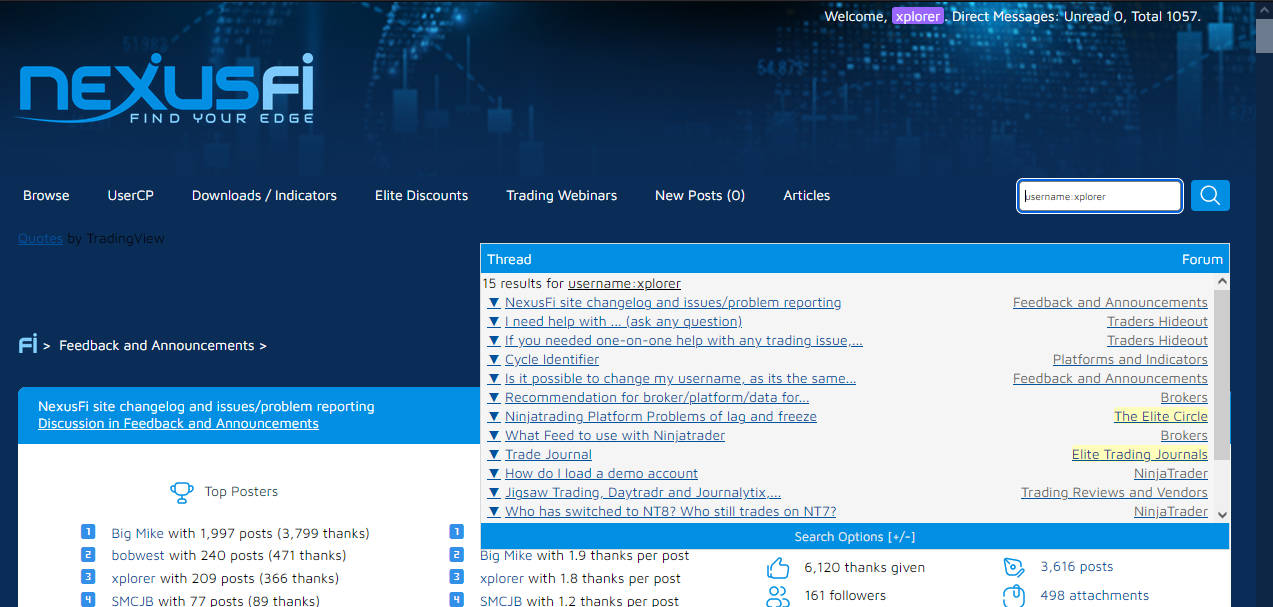The height and width of the screenshot is (607, 1273).
Task: Click xplorer with 1.8 thanks per post
Action: click(502, 579)
